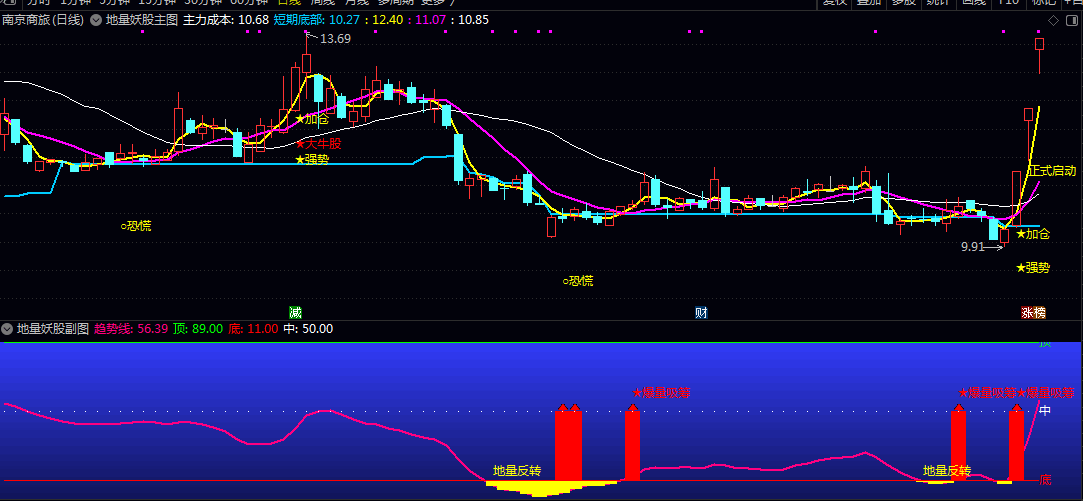Click the 中: 50.00 readout

coord(308,329)
